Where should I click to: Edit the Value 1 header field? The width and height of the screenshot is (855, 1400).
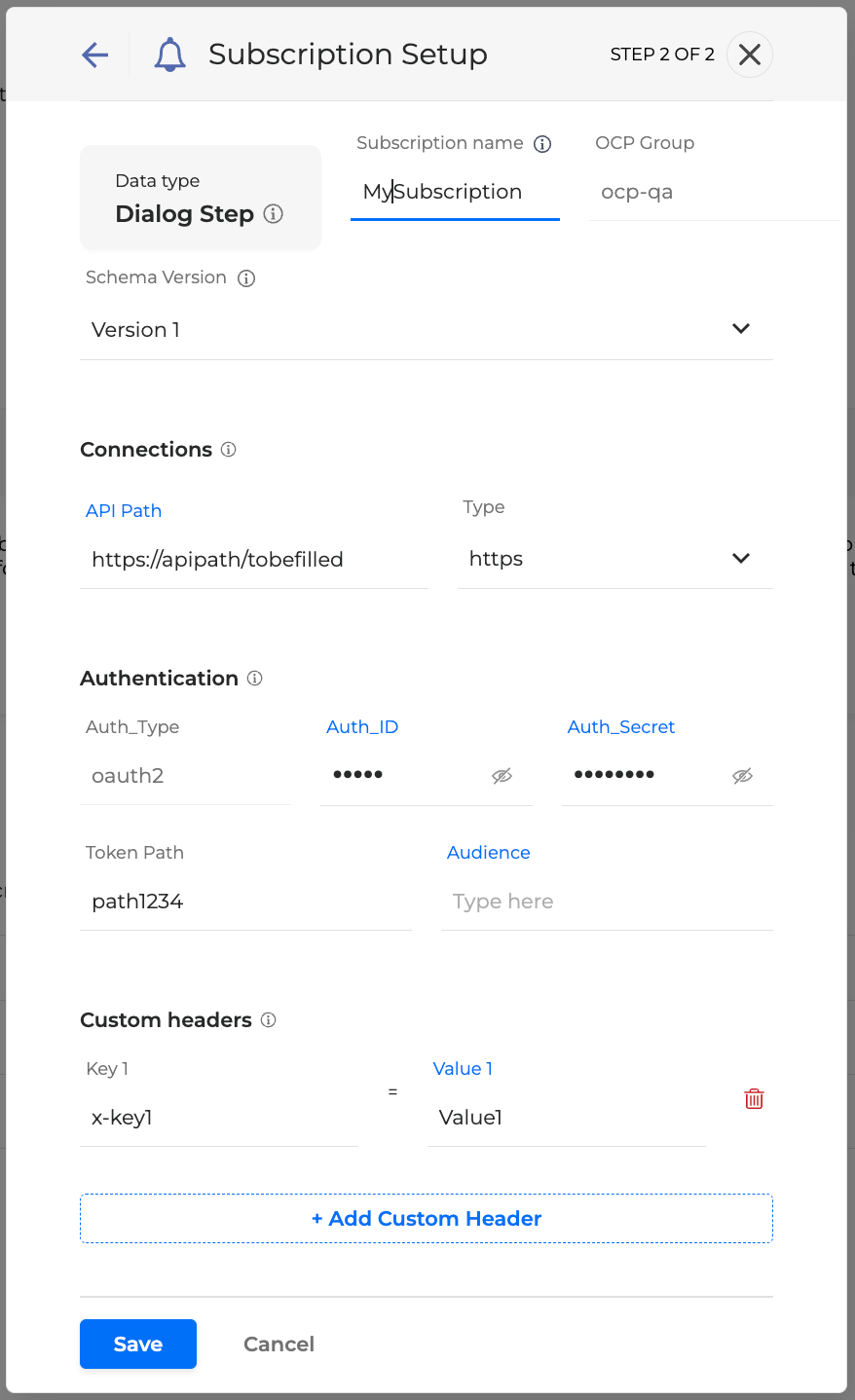[x=567, y=1119]
